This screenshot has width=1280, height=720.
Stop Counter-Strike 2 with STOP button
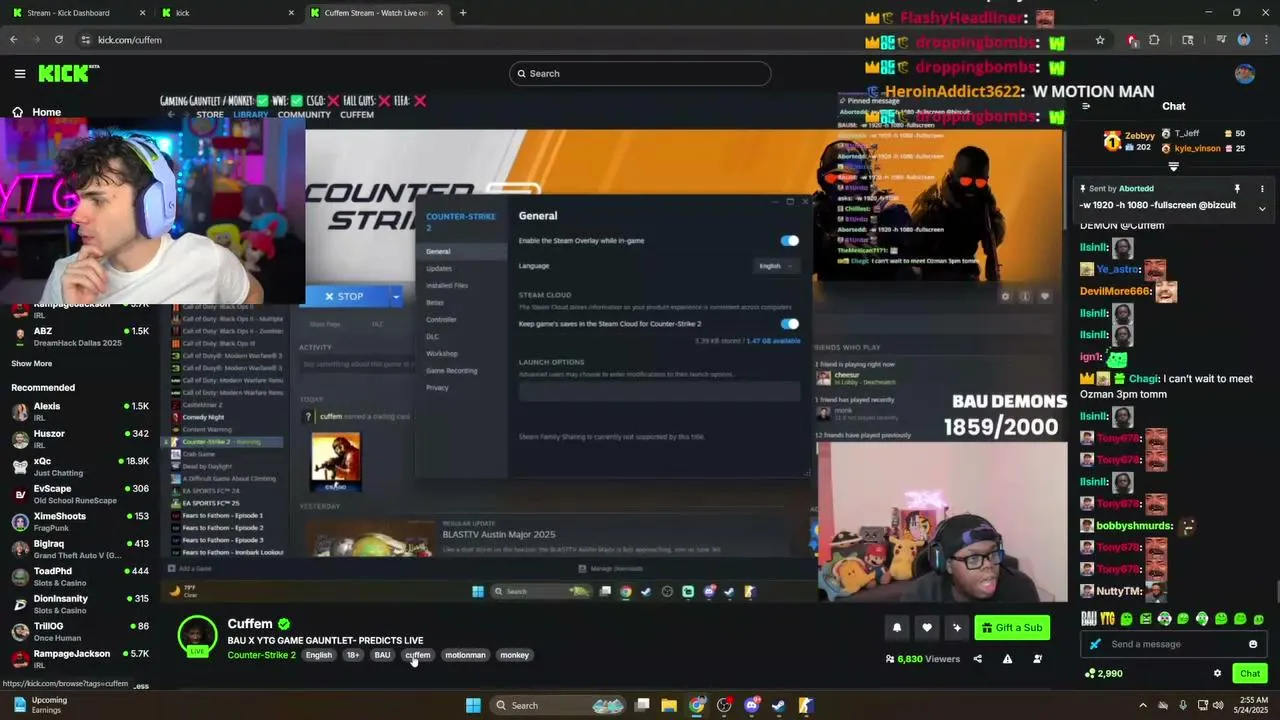343,296
